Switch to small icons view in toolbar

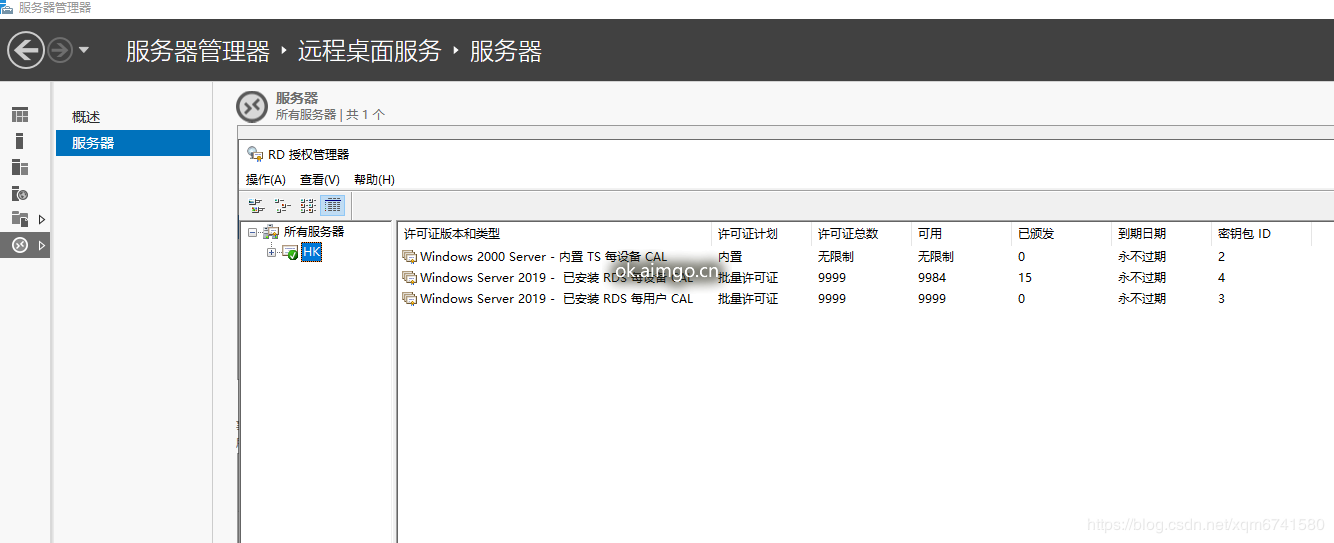283,206
